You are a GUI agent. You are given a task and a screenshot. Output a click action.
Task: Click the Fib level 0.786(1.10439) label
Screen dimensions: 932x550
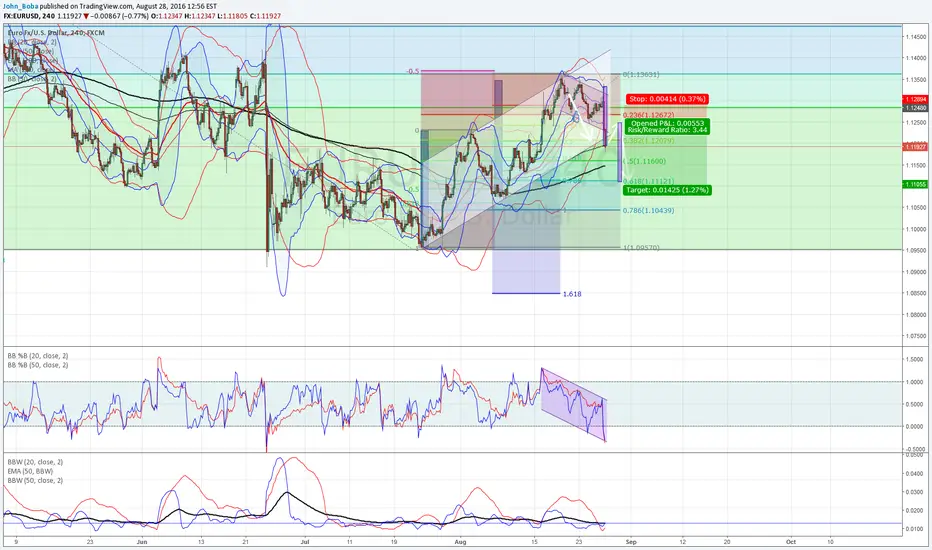(648, 210)
